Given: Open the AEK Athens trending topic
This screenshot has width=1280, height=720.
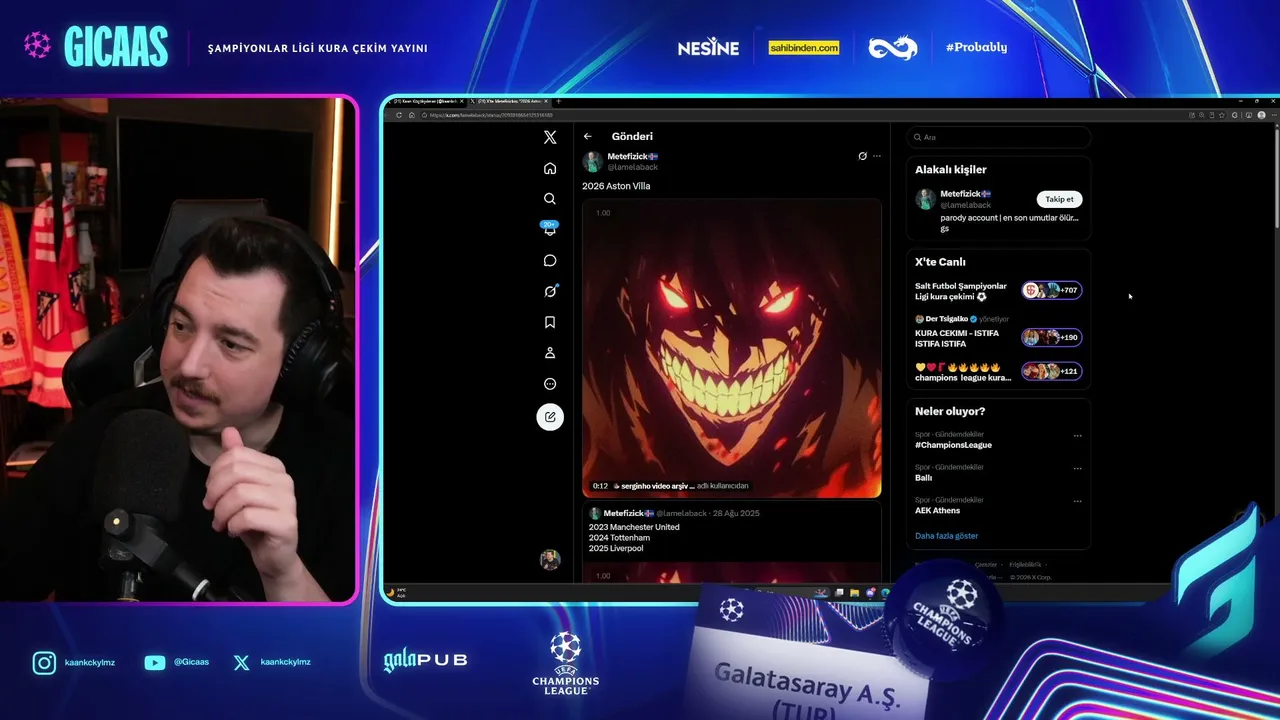Looking at the screenshot, I should pyautogui.click(x=937, y=511).
